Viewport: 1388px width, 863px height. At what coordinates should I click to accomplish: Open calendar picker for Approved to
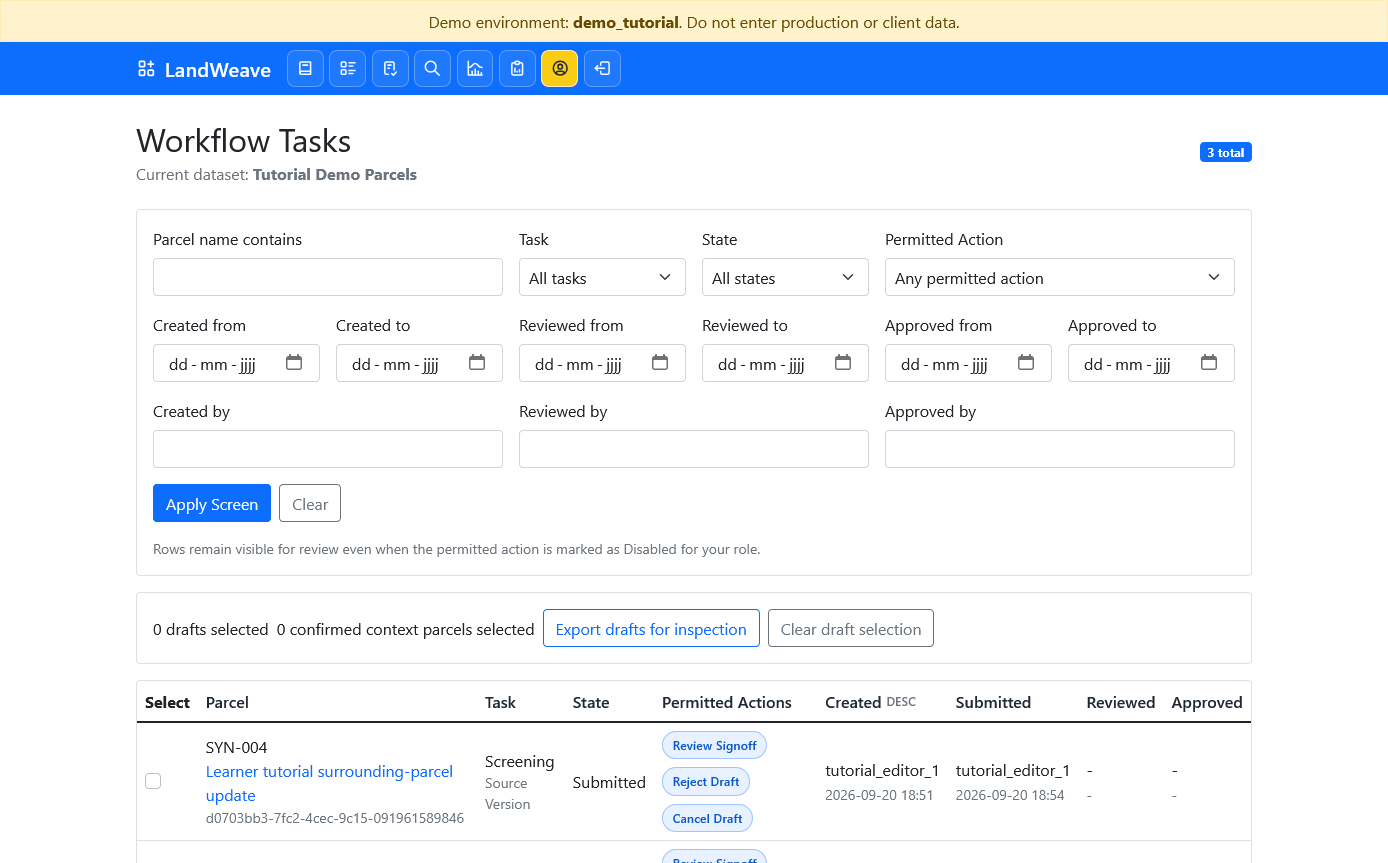pyautogui.click(x=1209, y=363)
